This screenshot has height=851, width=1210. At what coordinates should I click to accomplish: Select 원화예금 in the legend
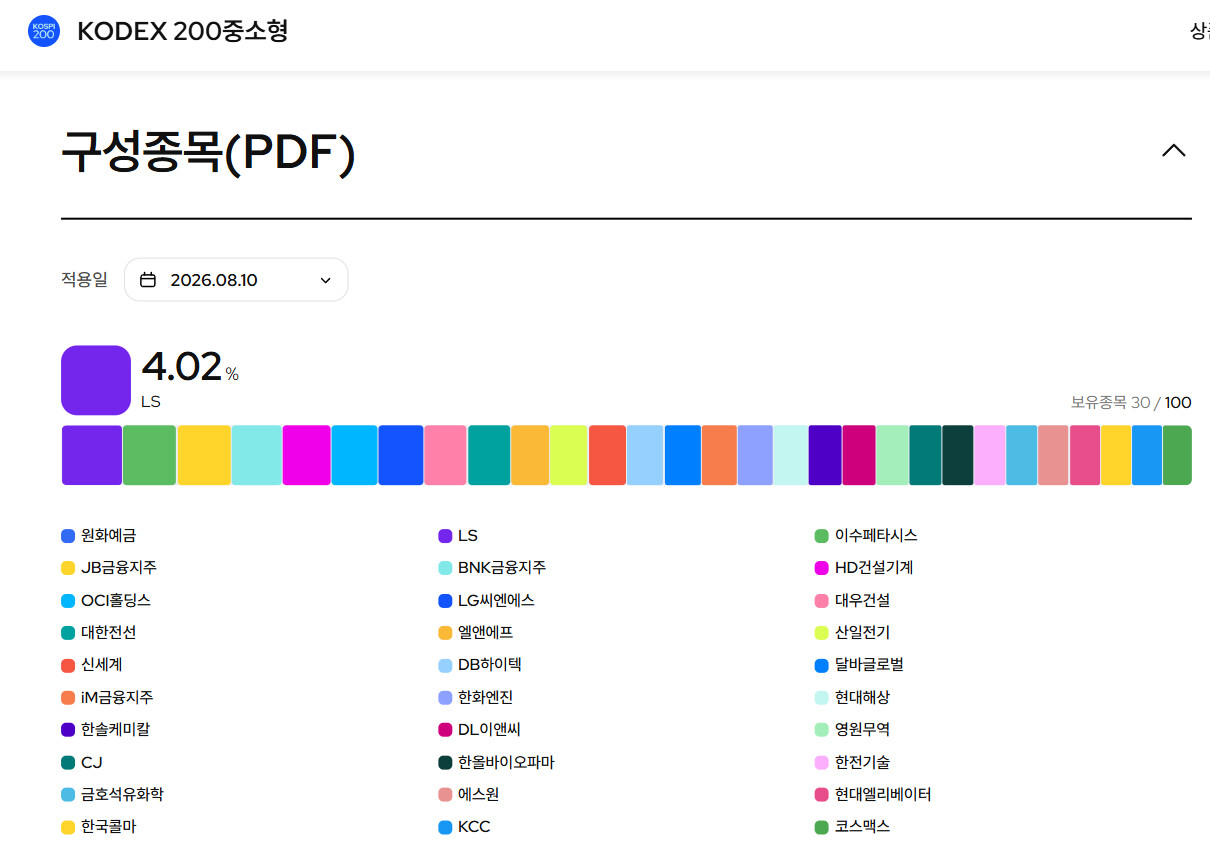99,536
